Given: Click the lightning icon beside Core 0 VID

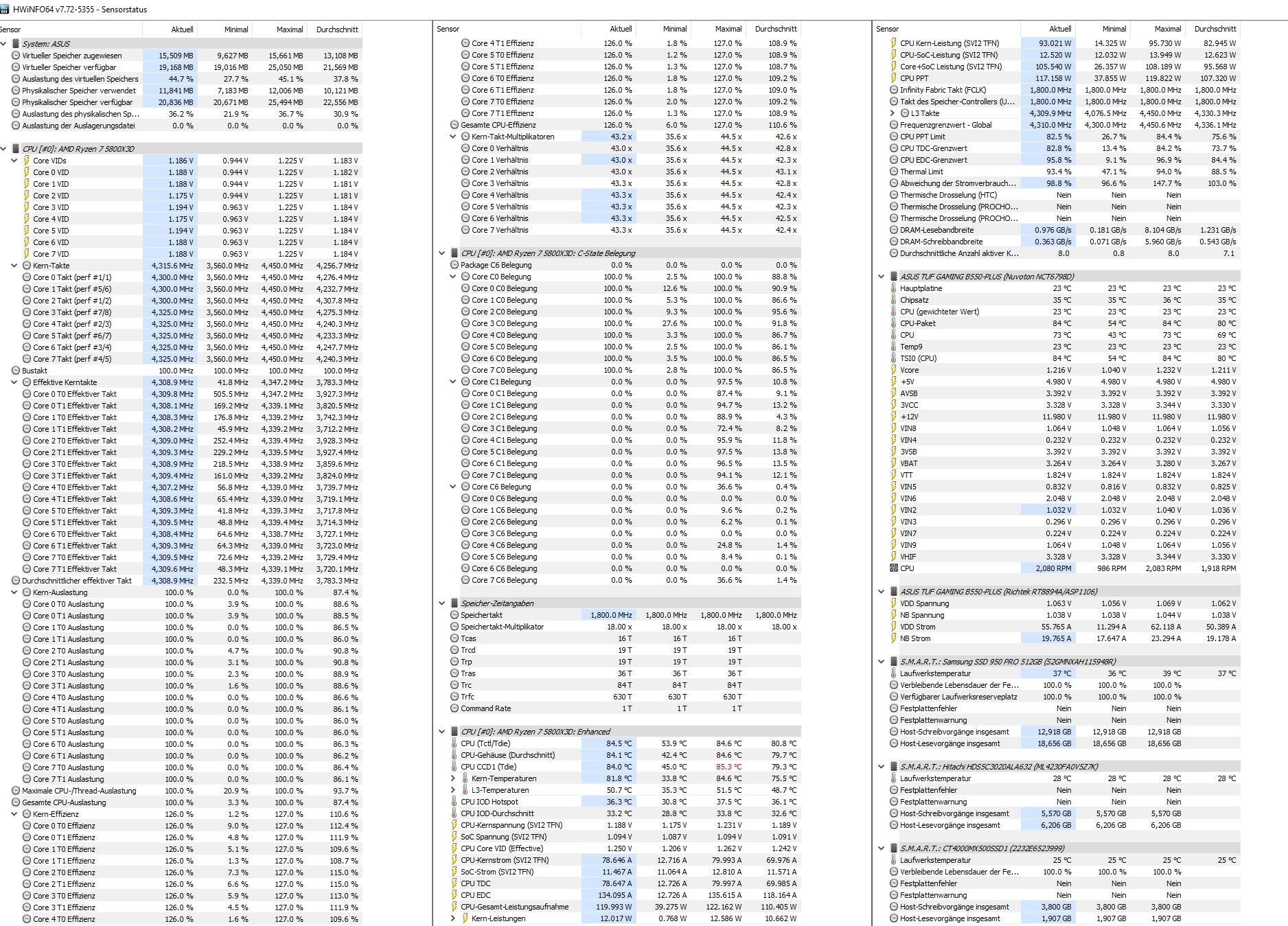Looking at the screenshot, I should click(x=27, y=172).
